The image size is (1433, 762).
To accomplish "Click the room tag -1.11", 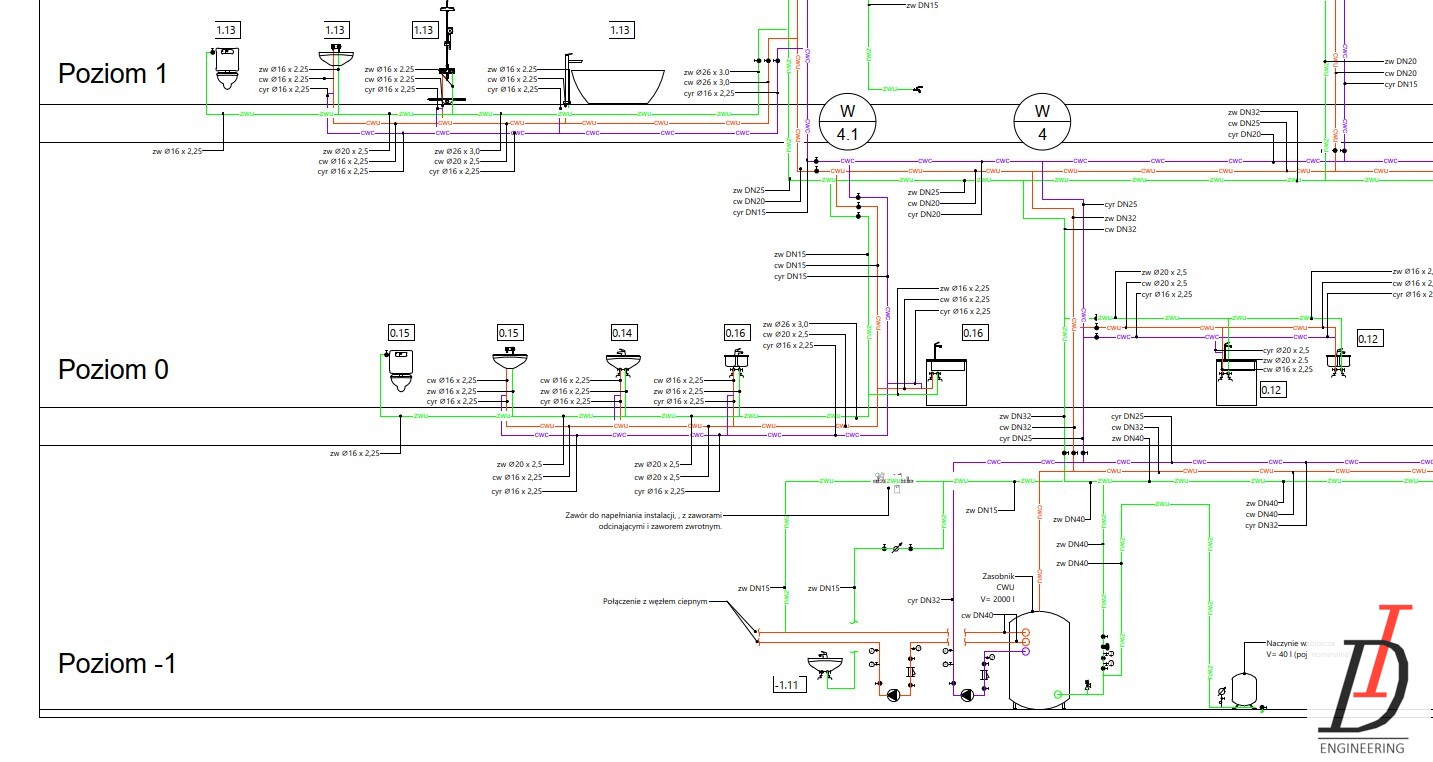I will click(788, 684).
